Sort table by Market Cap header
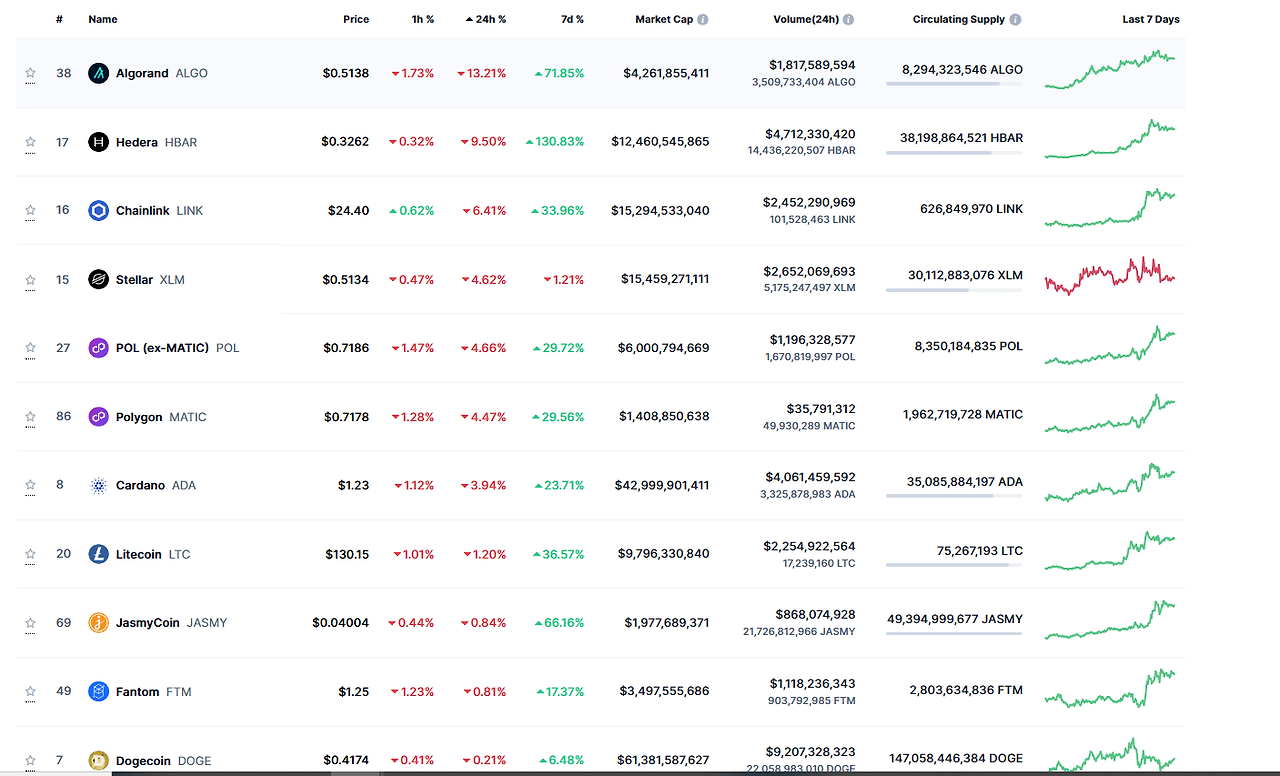The image size is (1280, 776). [664, 19]
